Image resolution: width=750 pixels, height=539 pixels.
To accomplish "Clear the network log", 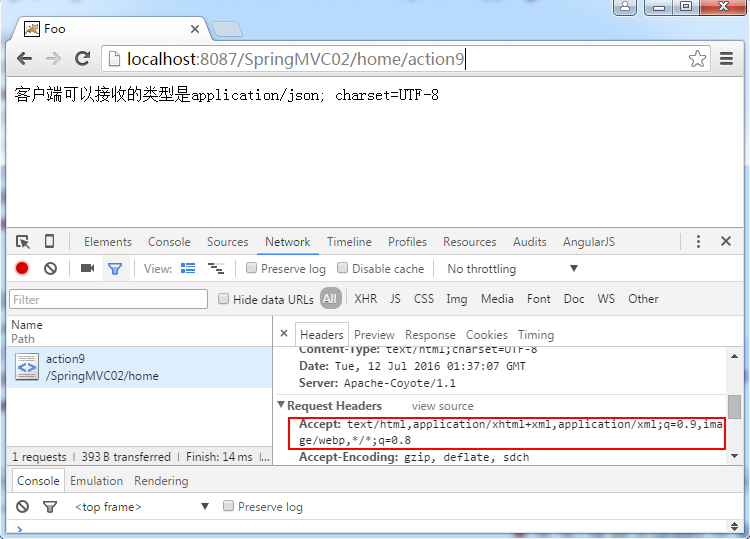I will pyautogui.click(x=50, y=269).
